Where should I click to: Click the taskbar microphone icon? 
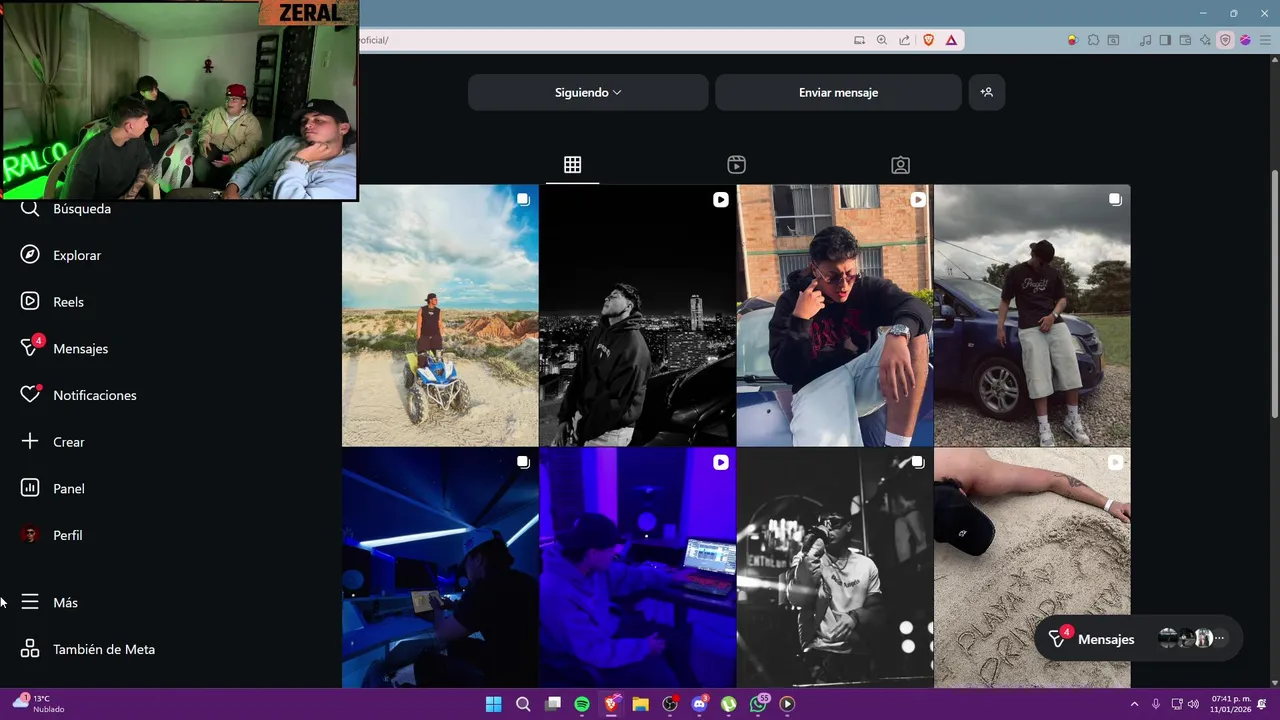1156,704
